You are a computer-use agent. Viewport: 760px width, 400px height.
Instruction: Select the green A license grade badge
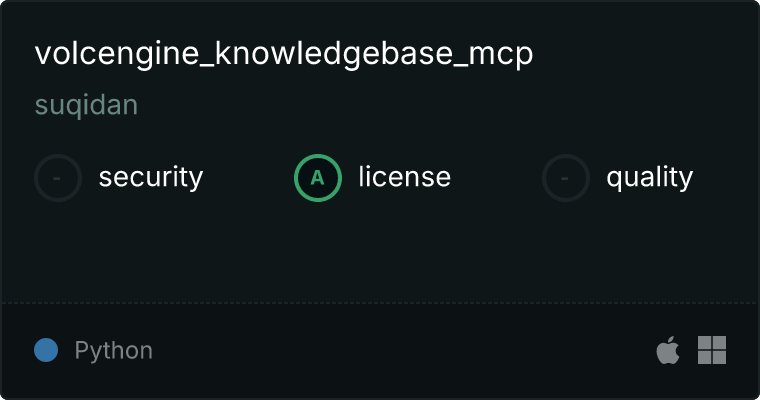click(x=318, y=178)
